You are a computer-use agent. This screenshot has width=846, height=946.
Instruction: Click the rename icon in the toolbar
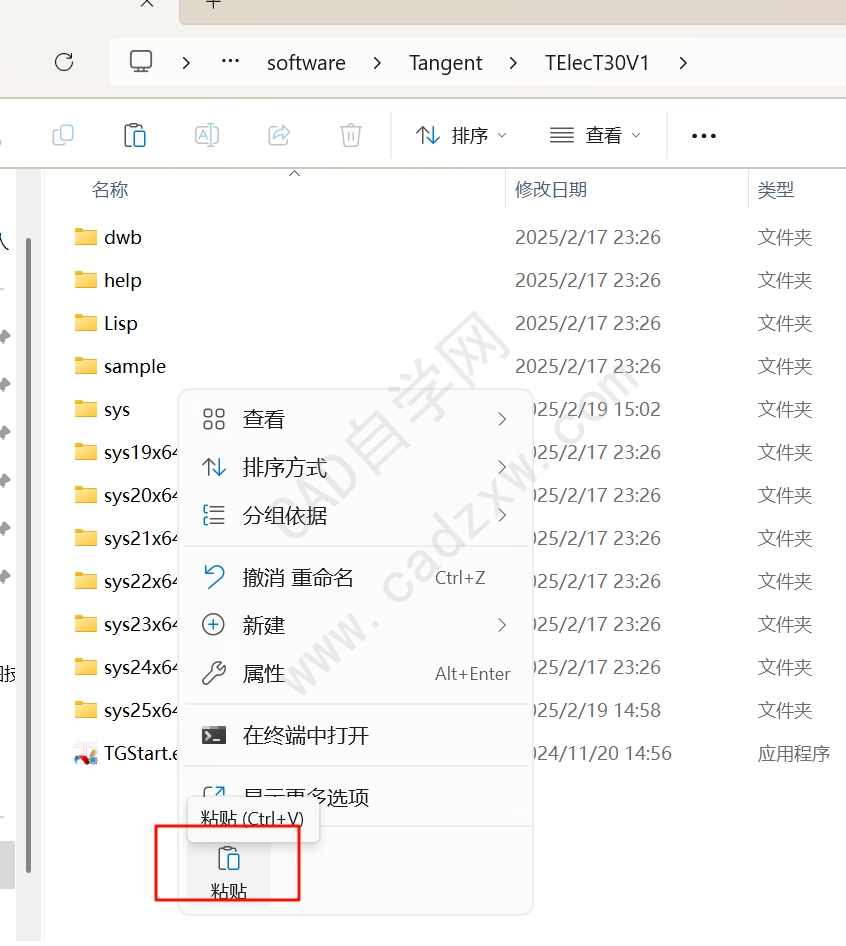[206, 135]
